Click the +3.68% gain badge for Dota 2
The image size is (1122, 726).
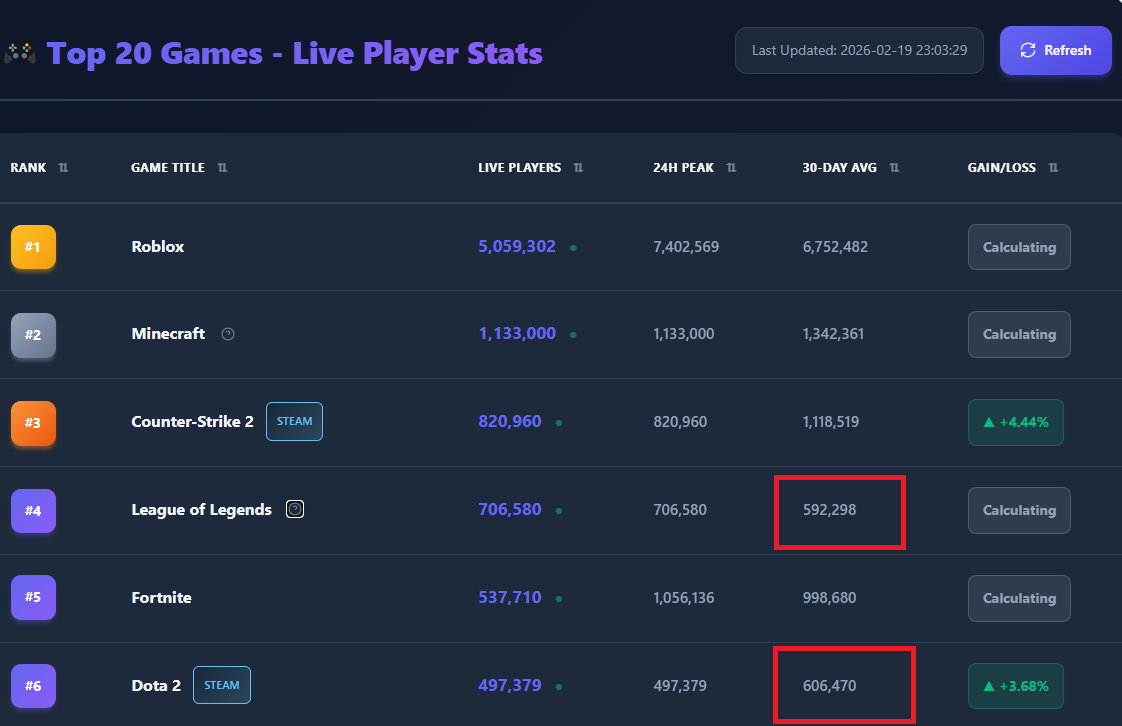pos(1015,686)
